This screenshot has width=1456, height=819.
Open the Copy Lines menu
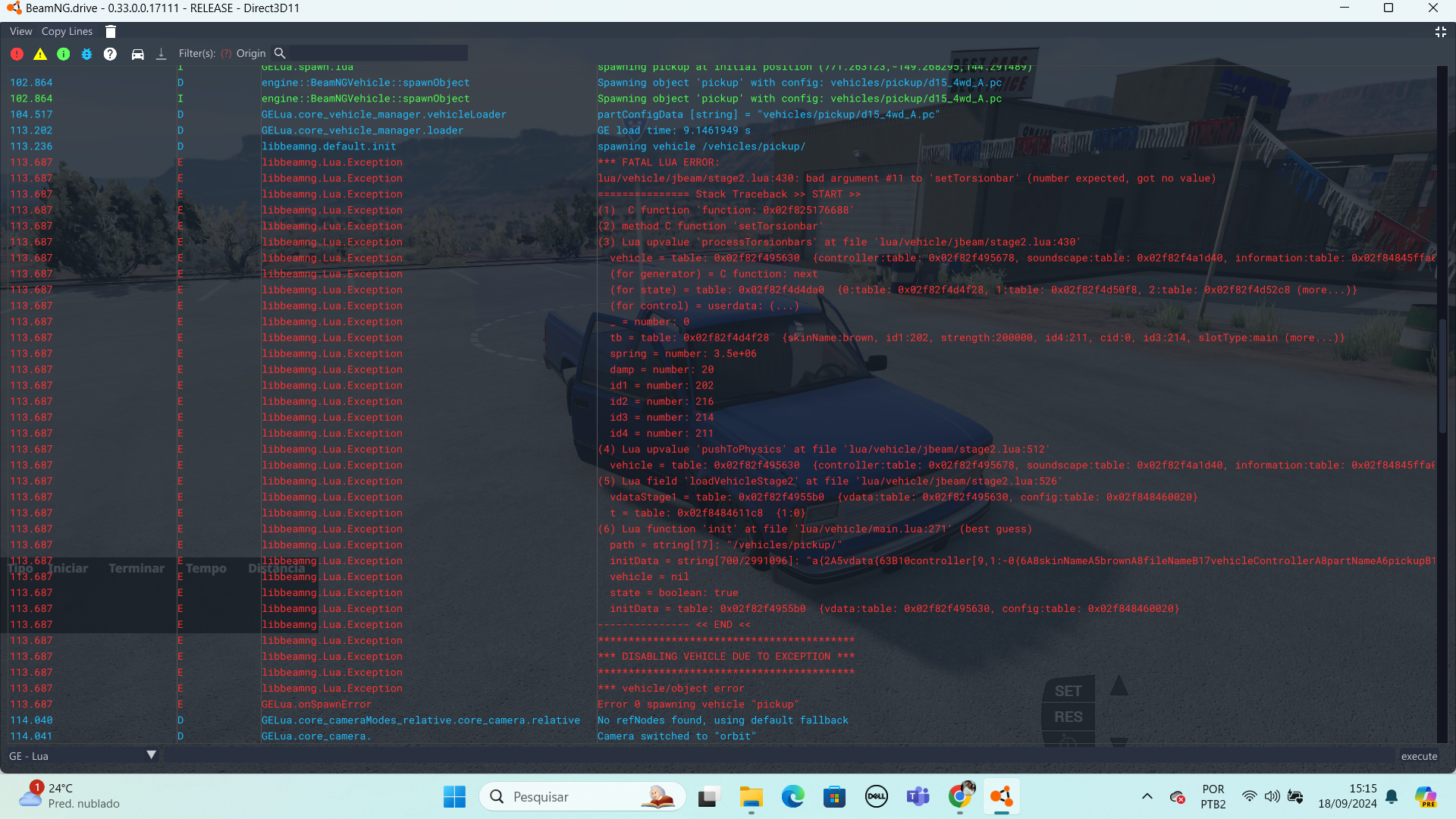[67, 31]
